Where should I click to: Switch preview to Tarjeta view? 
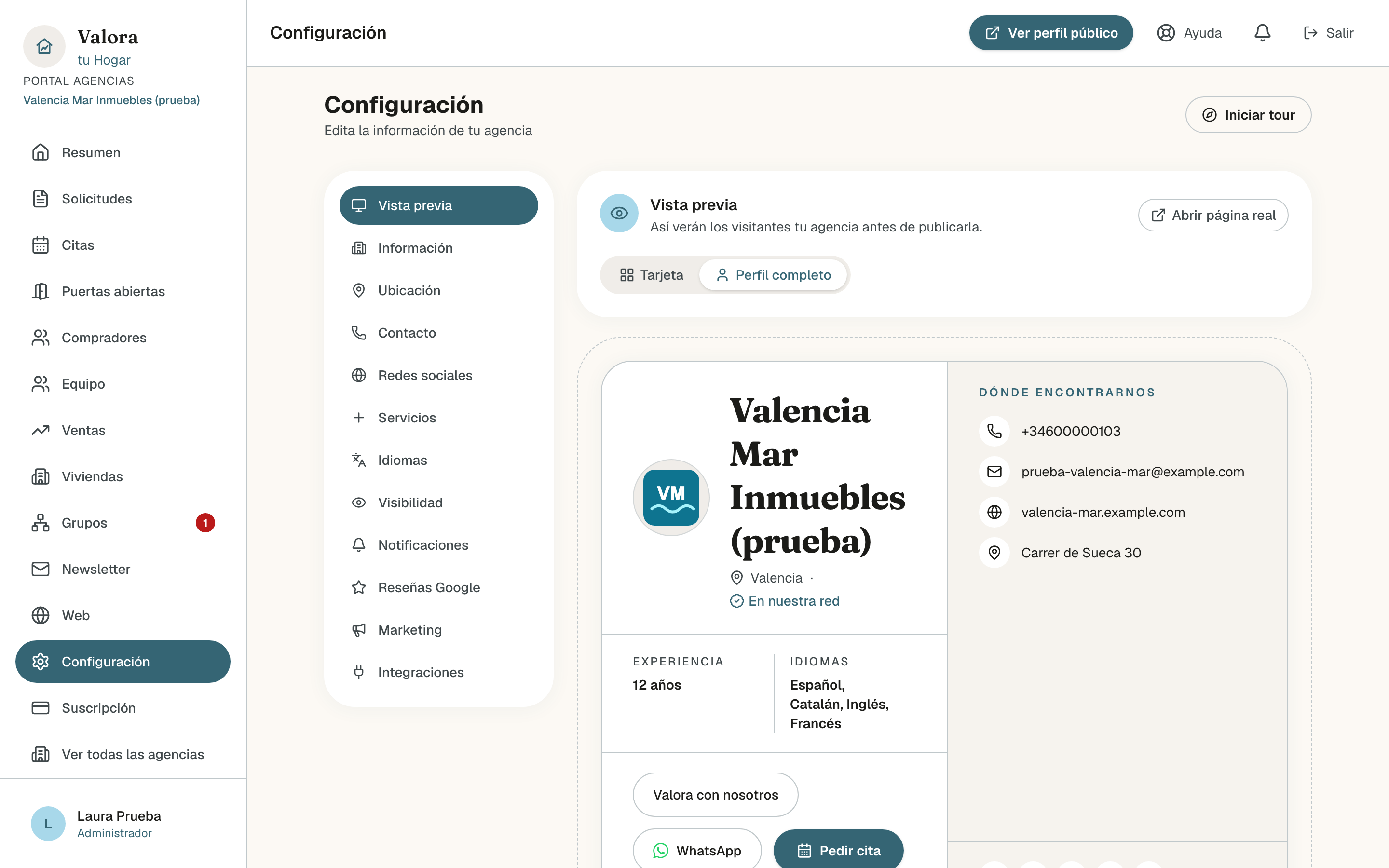tap(651, 275)
